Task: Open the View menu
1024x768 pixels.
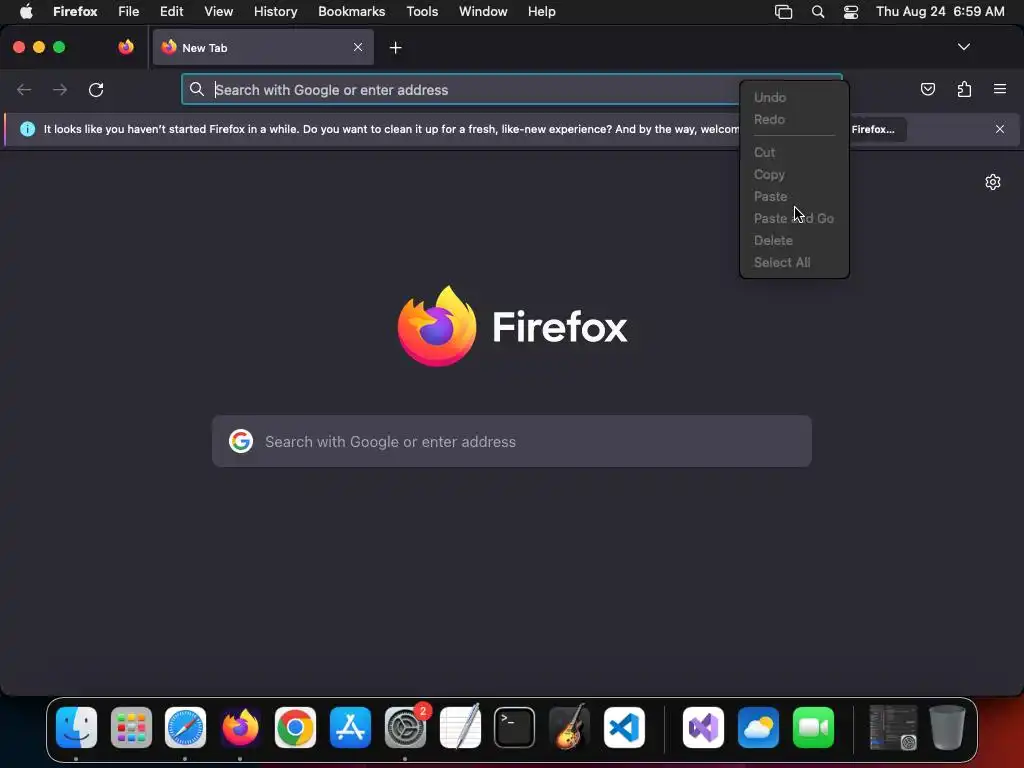Action: [x=218, y=12]
